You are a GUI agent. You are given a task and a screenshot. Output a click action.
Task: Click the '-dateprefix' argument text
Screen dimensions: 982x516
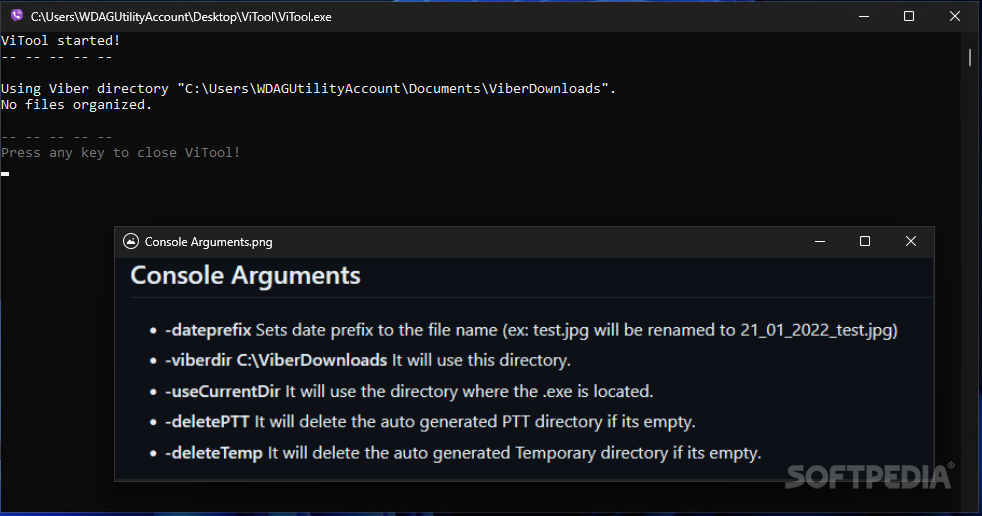tap(209, 330)
